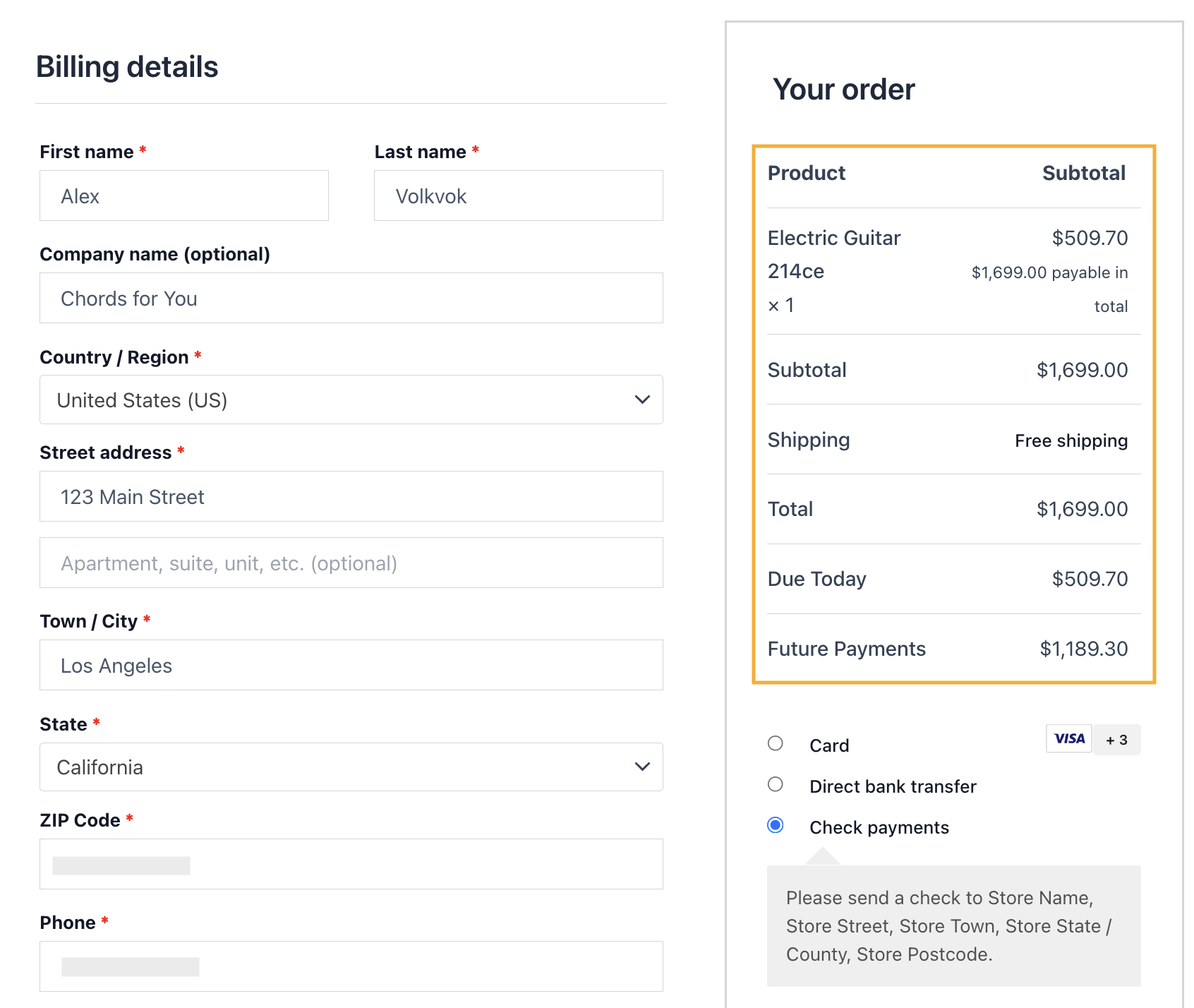
Task: Select the Card payment radio button
Action: [x=776, y=743]
